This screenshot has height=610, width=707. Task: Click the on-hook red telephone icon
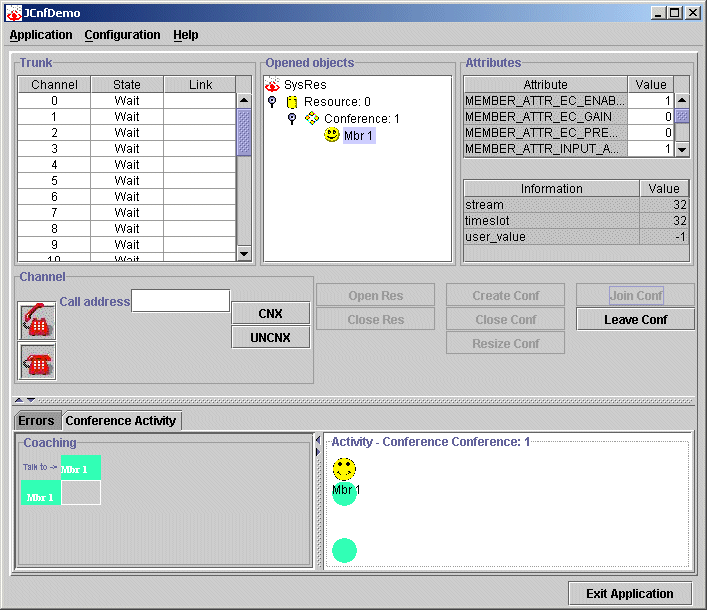click(37, 362)
